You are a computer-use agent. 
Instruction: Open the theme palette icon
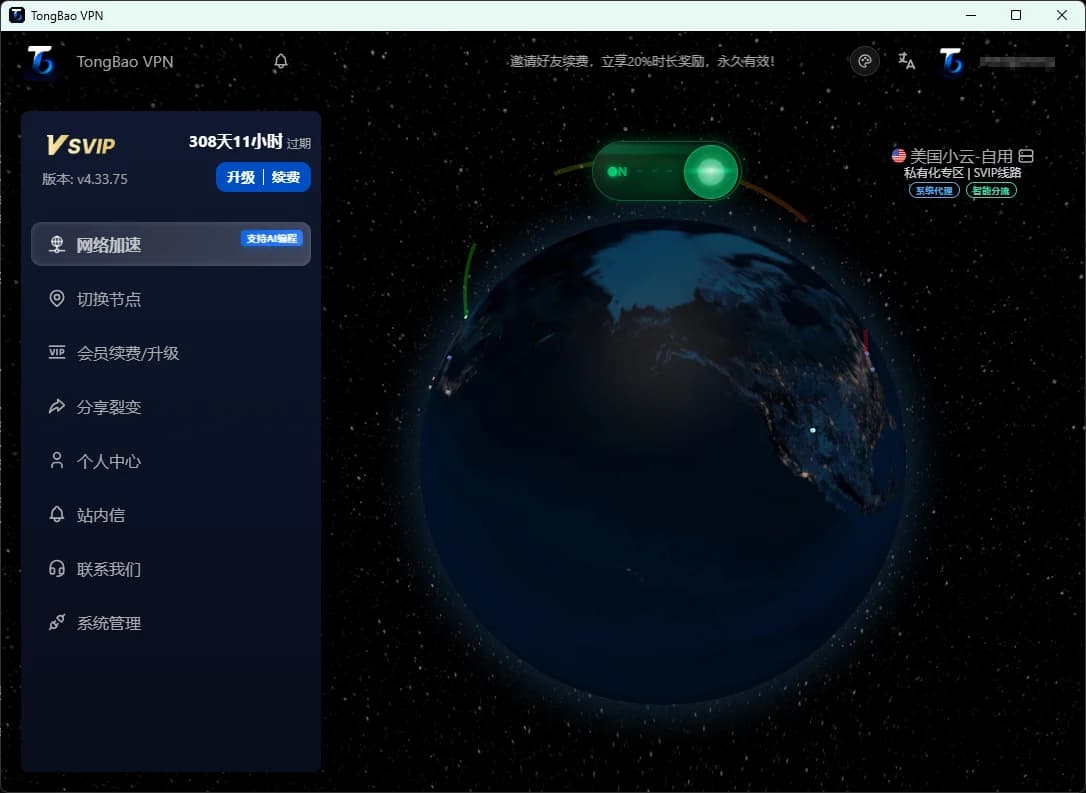coord(865,62)
